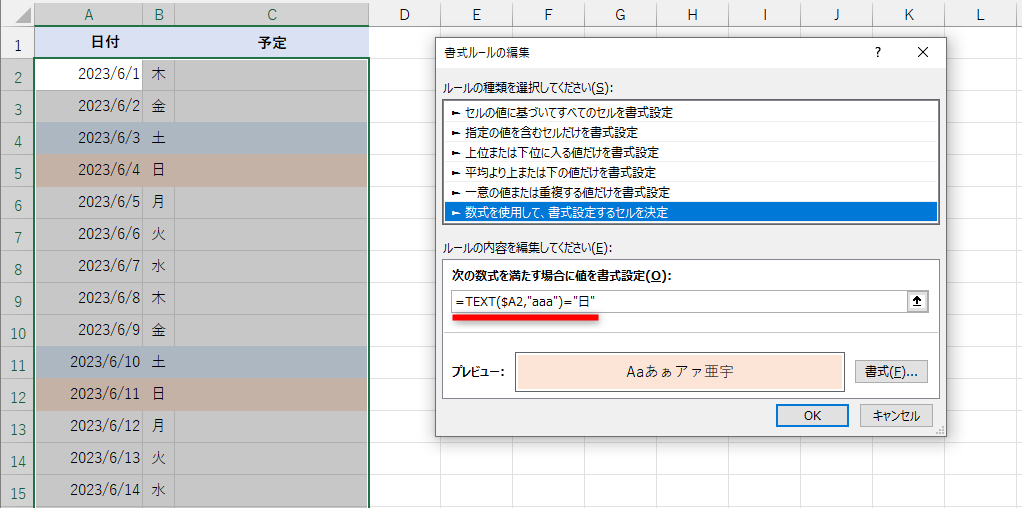Click the select-all corner of the sheet
The width and height of the screenshot is (1022, 508).
coord(18,15)
